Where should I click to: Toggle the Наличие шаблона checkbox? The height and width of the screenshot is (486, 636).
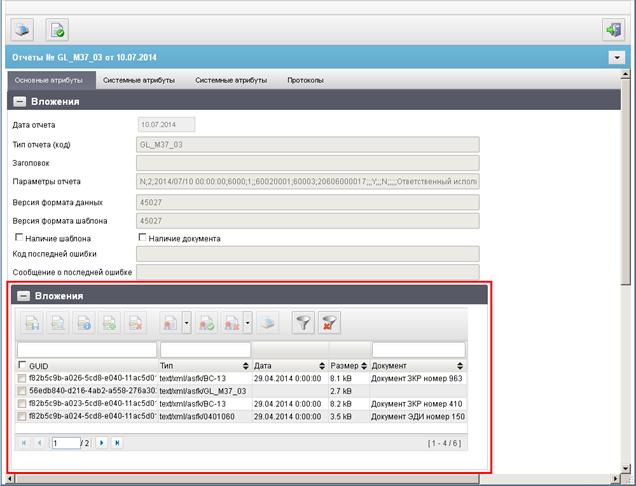[19, 237]
